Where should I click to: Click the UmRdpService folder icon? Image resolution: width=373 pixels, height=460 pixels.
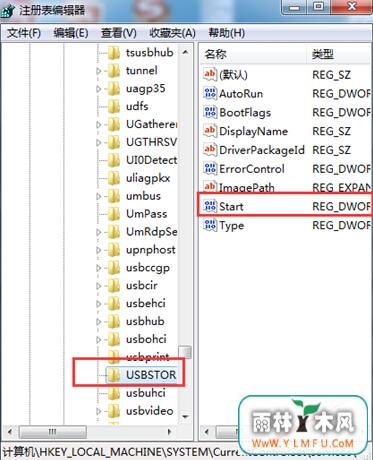click(114, 232)
